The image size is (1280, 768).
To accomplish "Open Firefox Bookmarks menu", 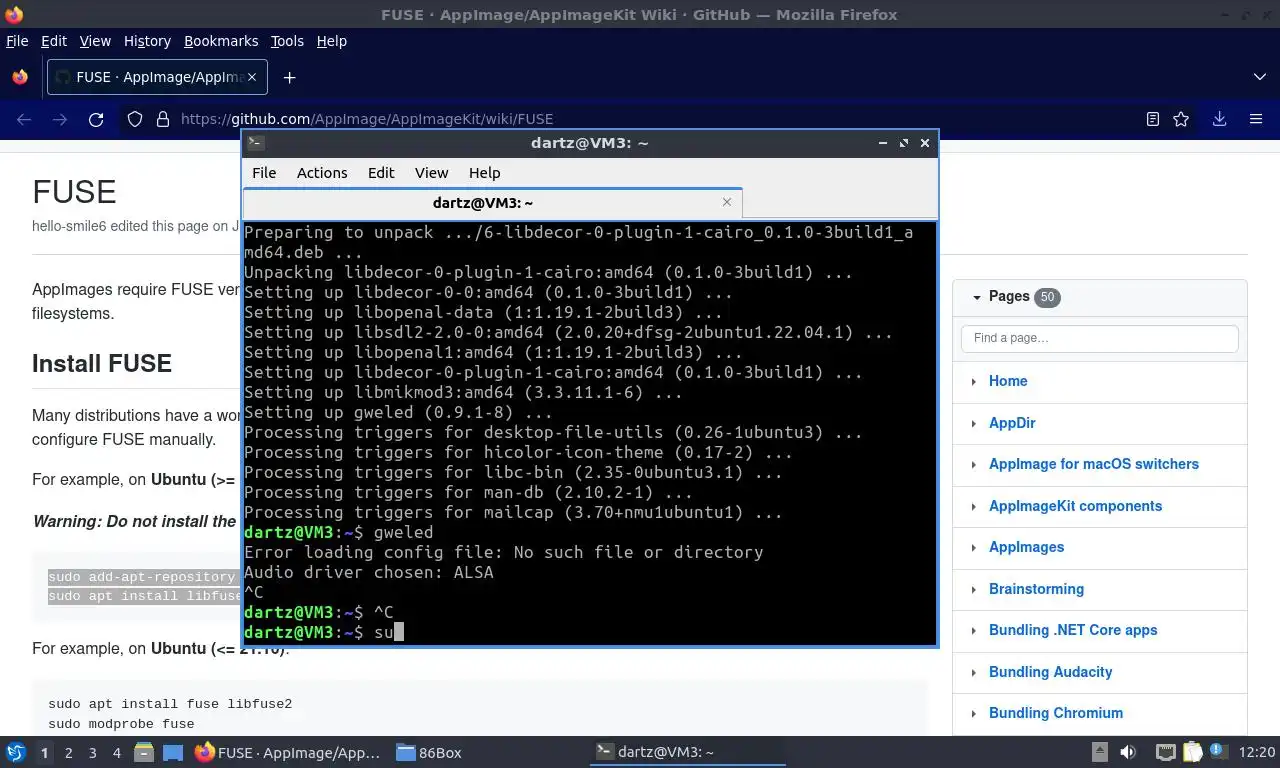I will (221, 41).
